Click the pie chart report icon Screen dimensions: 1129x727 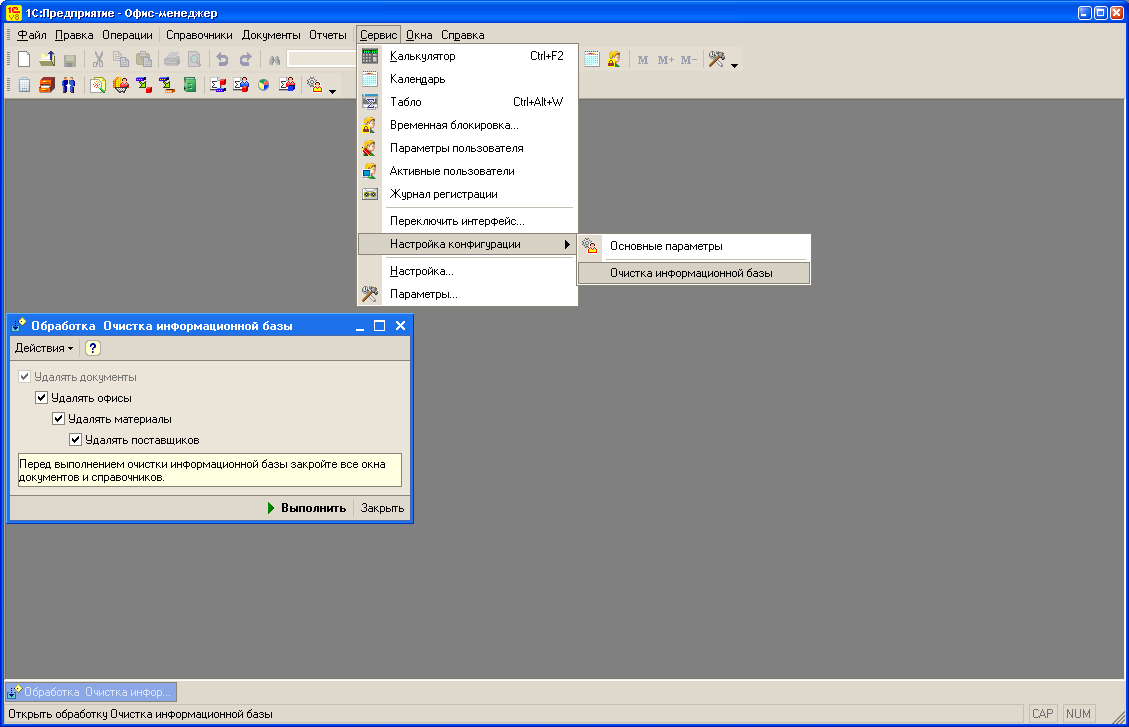point(264,85)
